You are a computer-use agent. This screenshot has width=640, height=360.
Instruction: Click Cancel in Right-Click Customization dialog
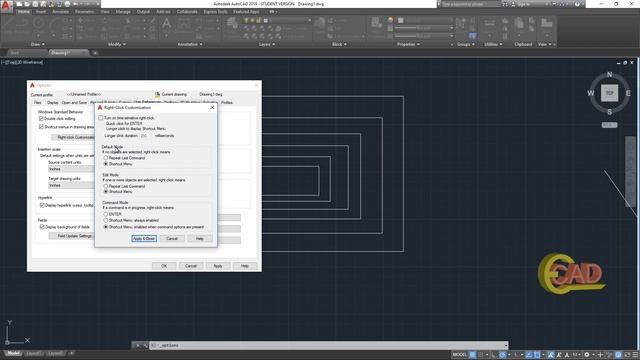pyautogui.click(x=172, y=238)
